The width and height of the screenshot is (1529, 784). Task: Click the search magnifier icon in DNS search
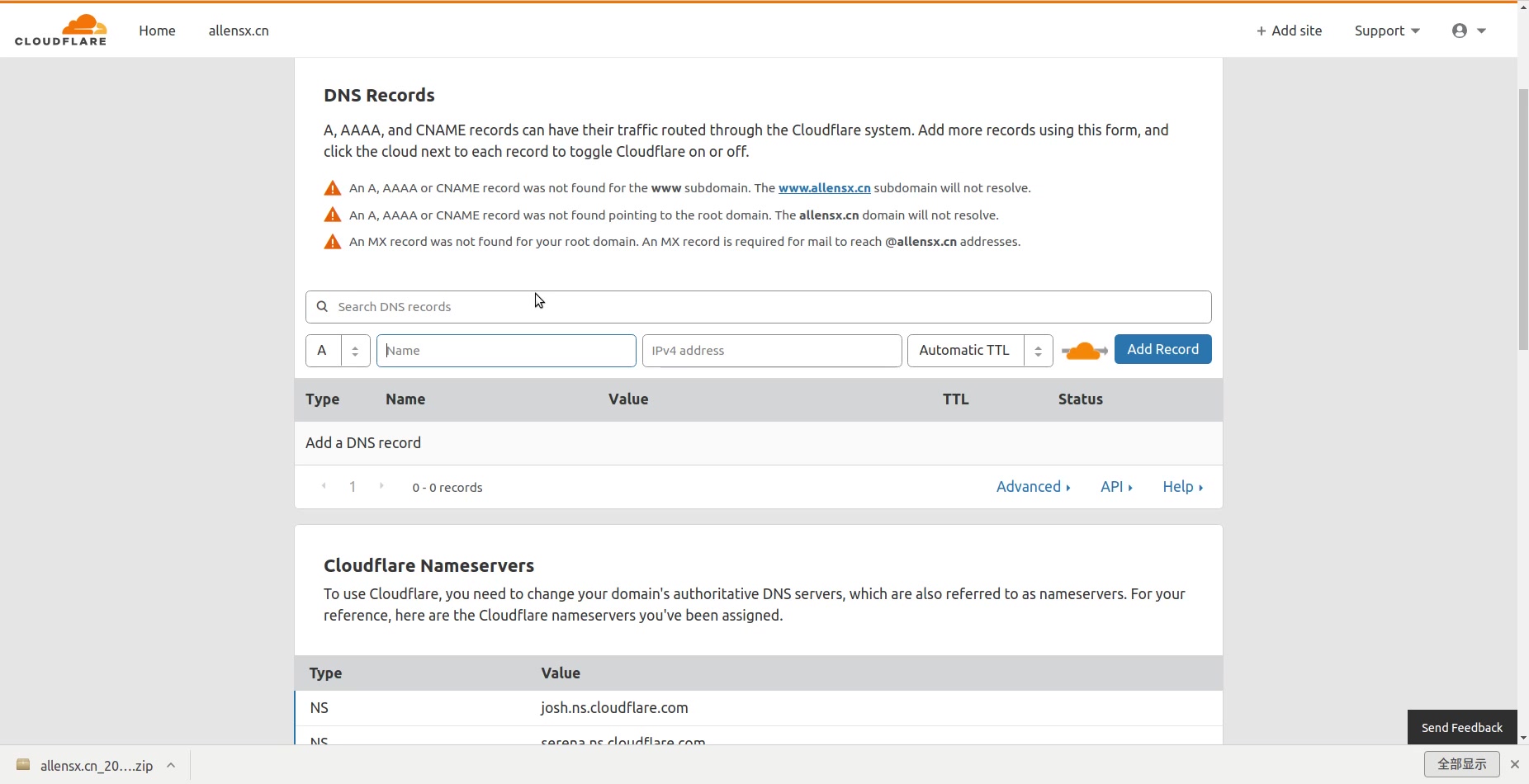(x=323, y=306)
